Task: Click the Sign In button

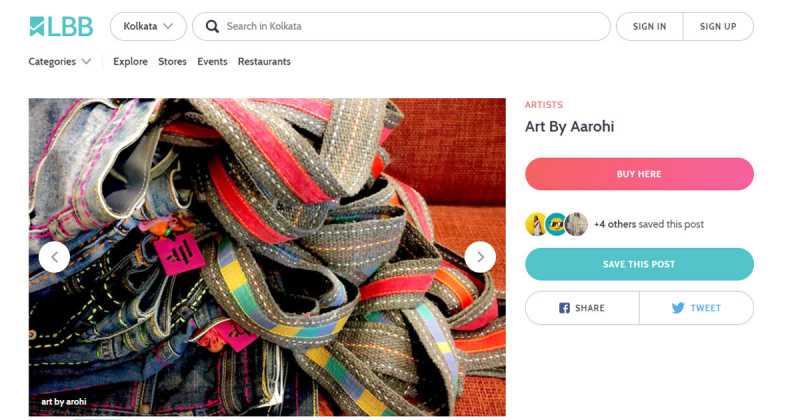Action: point(649,26)
